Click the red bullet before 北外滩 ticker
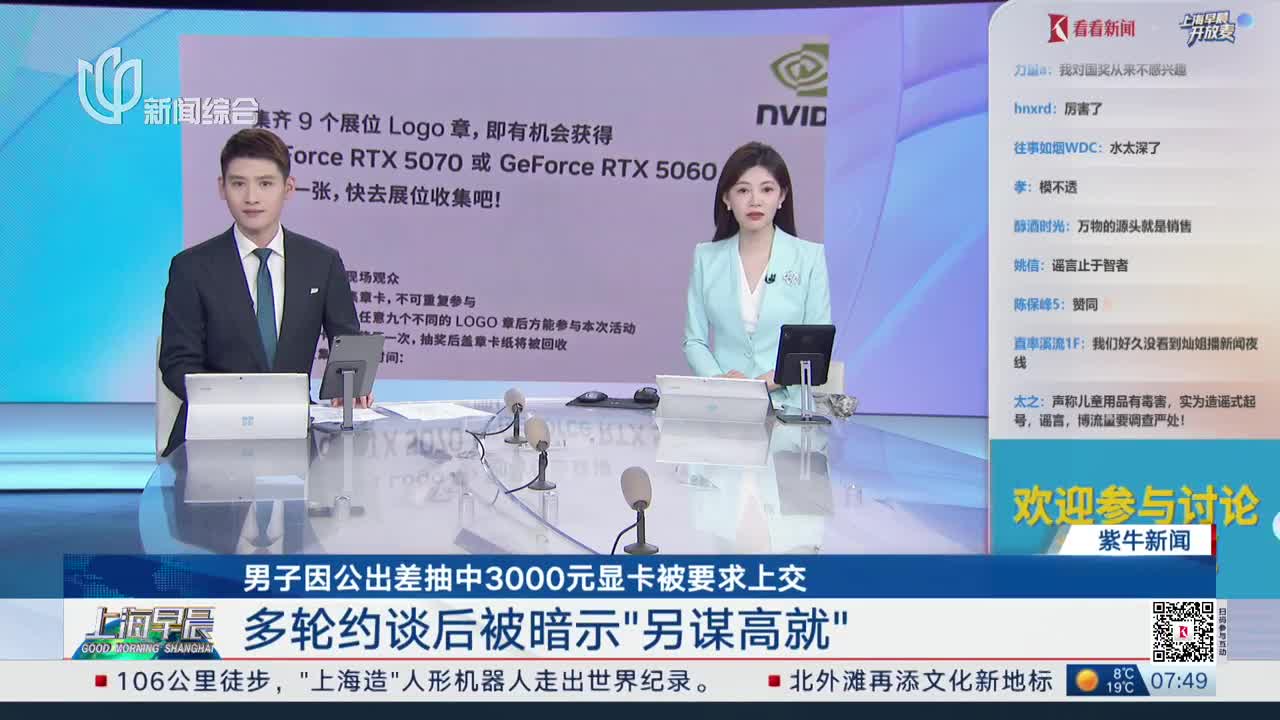The image size is (1280, 720). pyautogui.click(x=774, y=682)
